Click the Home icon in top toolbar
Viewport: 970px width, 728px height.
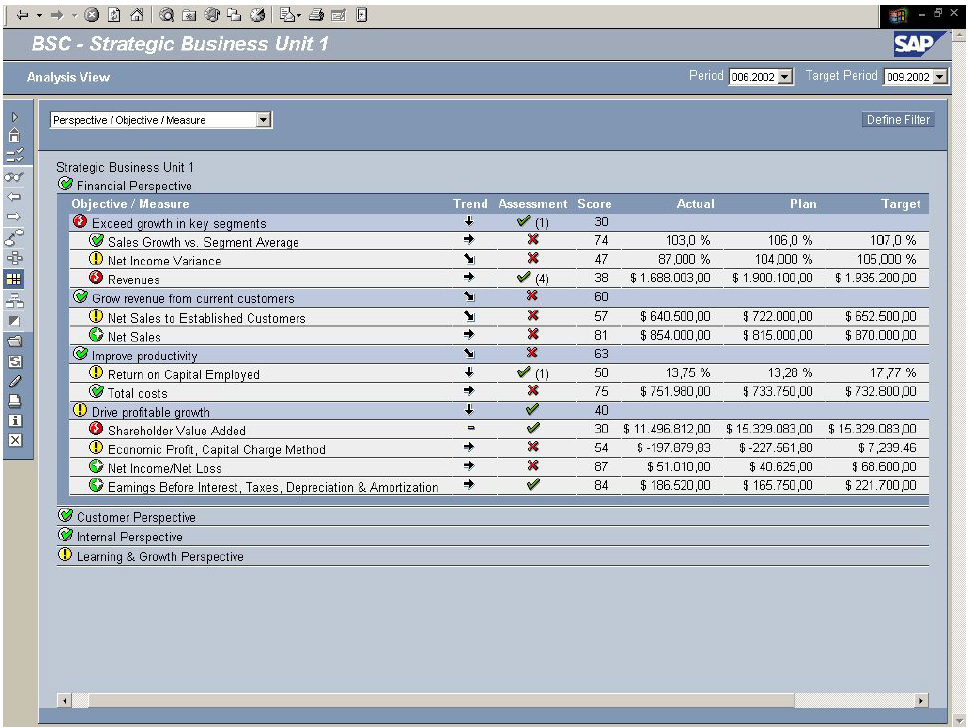(137, 15)
